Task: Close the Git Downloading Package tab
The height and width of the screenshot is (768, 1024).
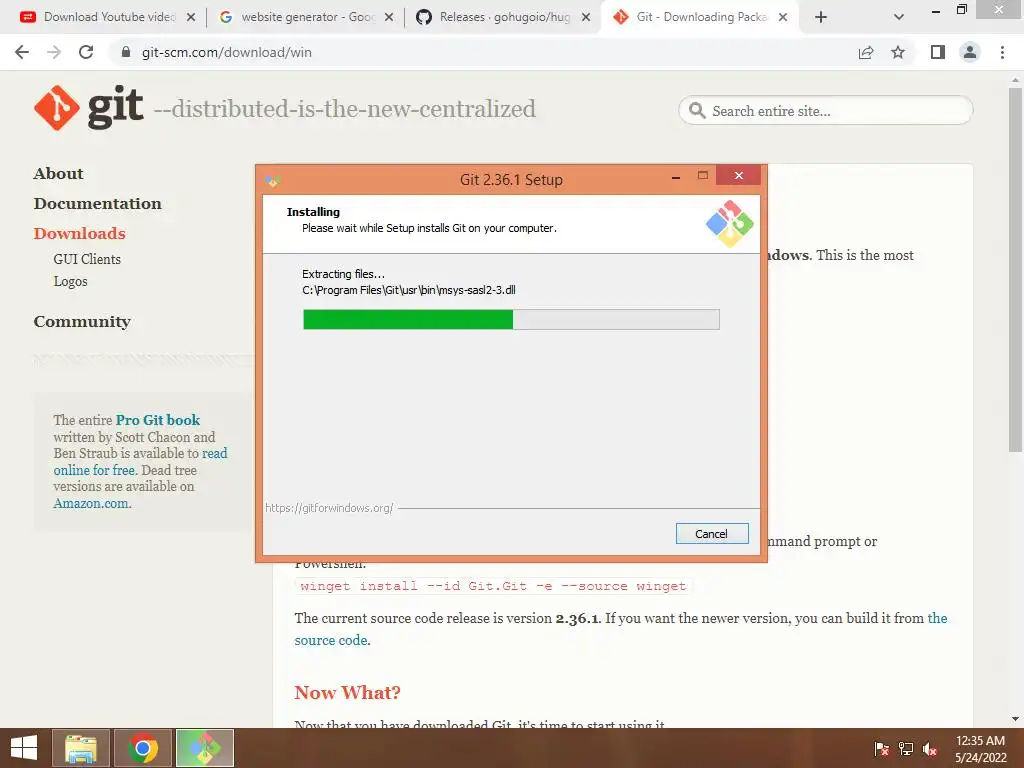Action: coord(783,17)
